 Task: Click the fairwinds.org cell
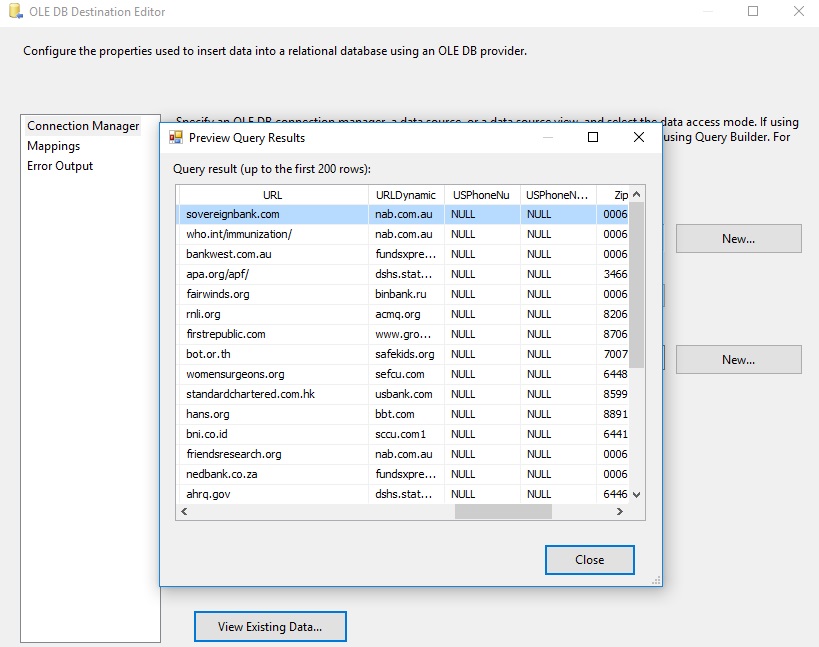click(273, 294)
